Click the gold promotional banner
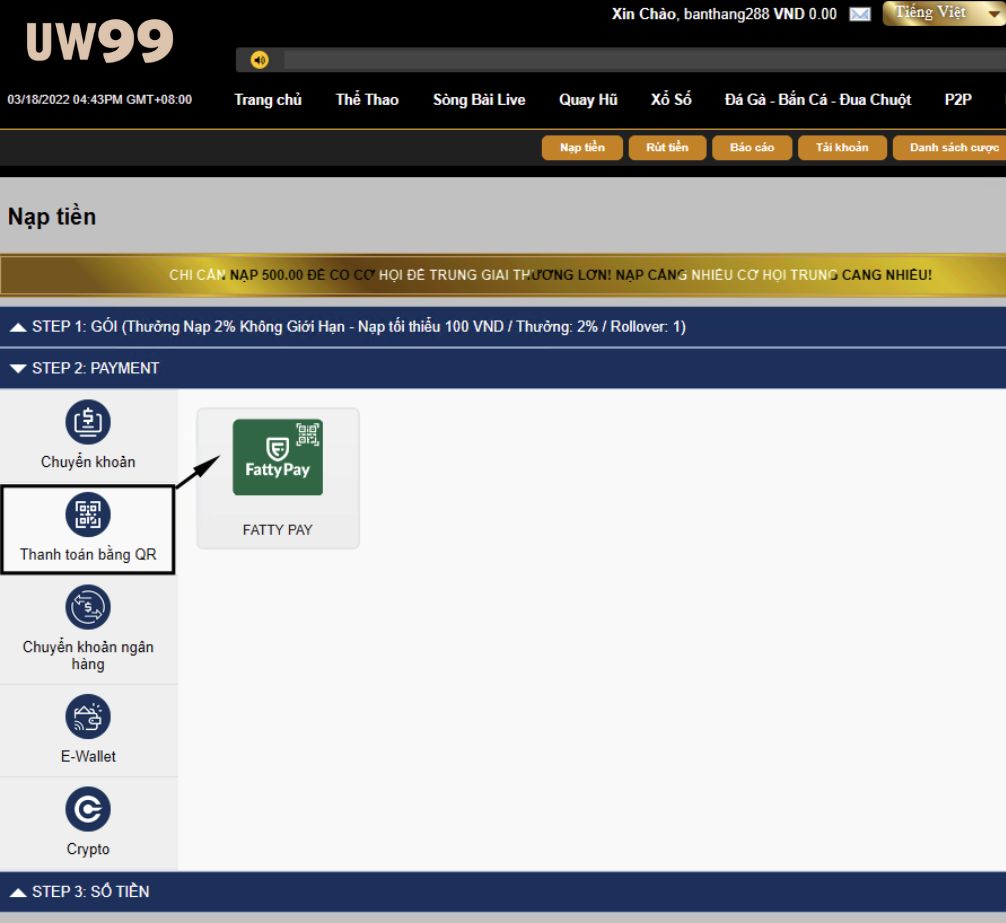This screenshot has height=923, width=1006. (x=502, y=275)
